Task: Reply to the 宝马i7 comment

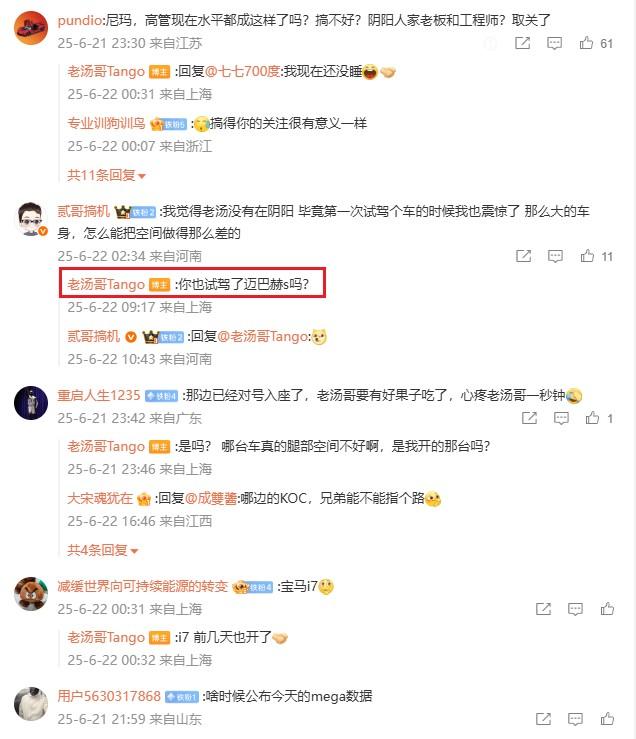Action: click(575, 609)
